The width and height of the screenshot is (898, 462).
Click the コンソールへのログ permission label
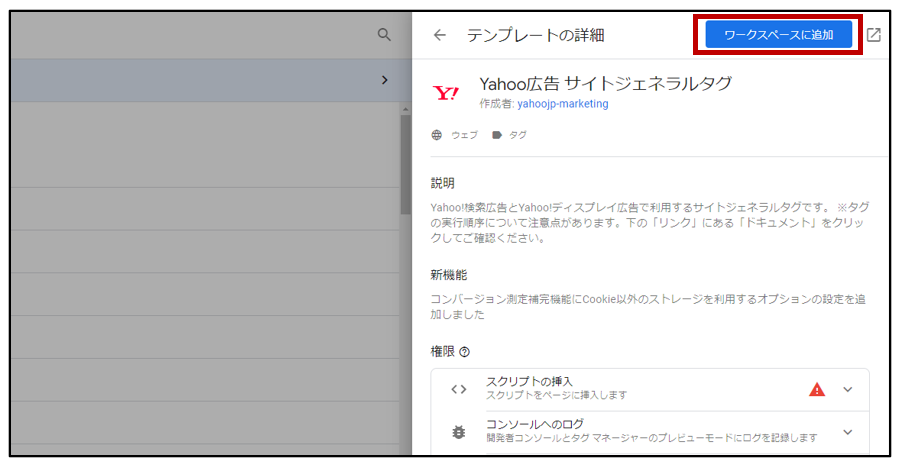pos(535,424)
